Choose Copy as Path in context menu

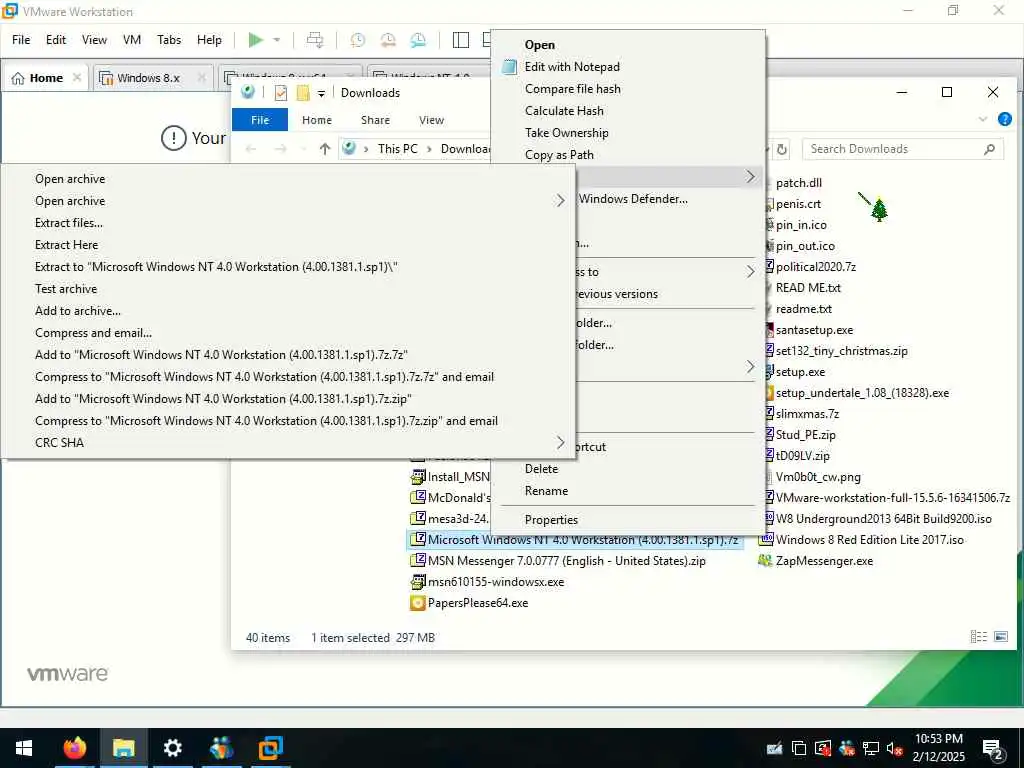[x=560, y=155]
